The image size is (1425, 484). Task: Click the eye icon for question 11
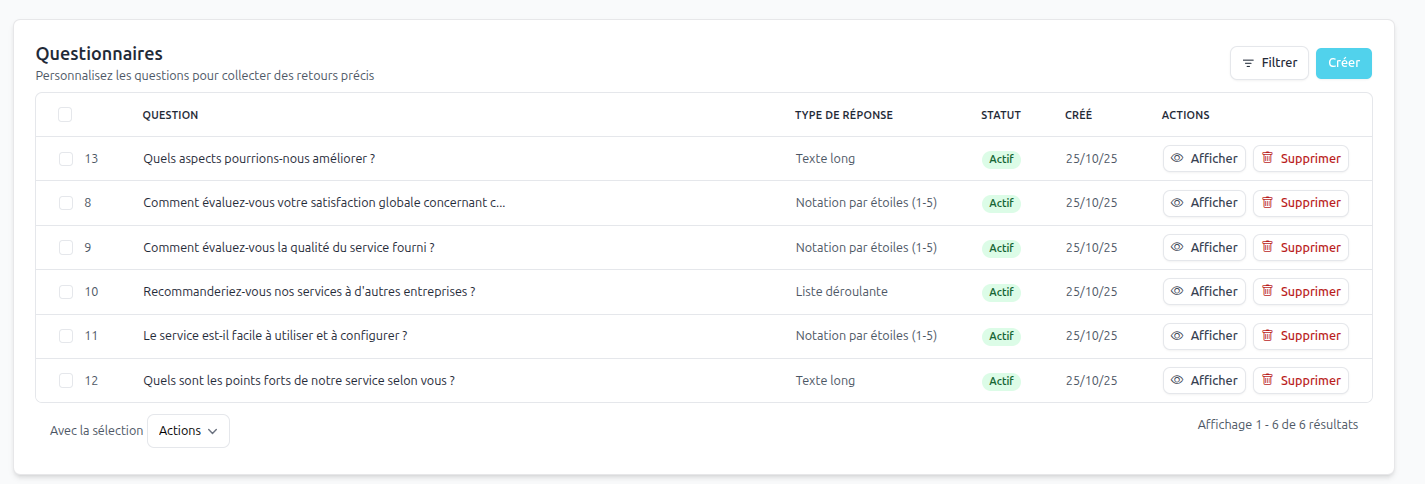[1177, 336]
